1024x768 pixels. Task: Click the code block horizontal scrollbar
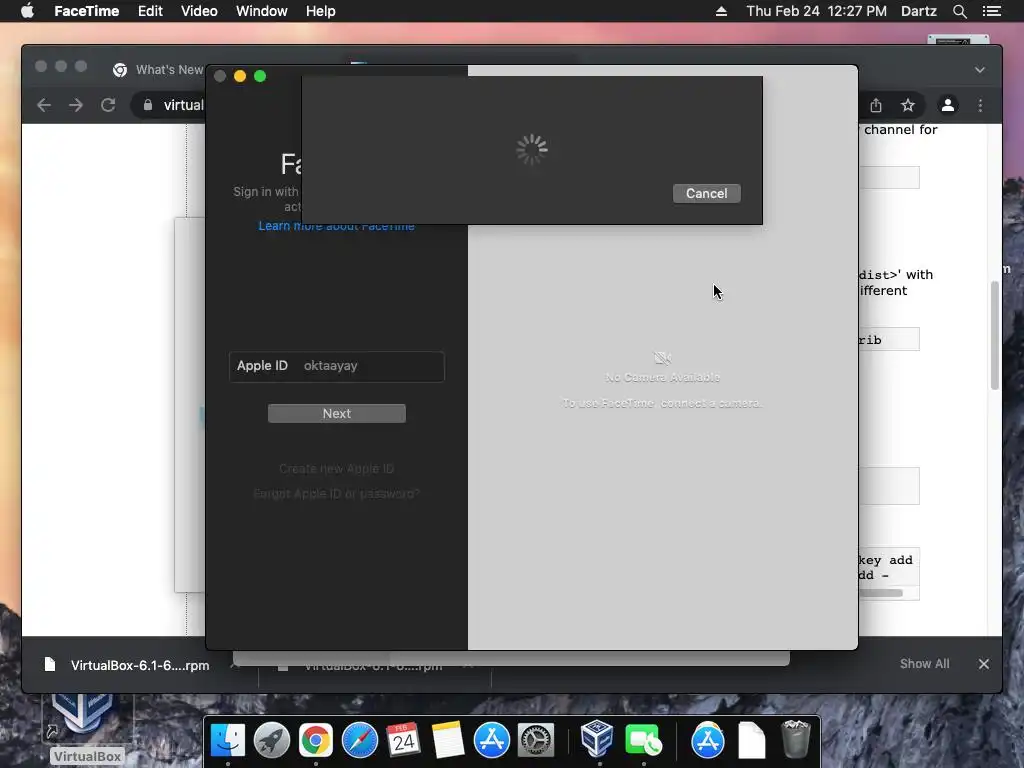881,593
